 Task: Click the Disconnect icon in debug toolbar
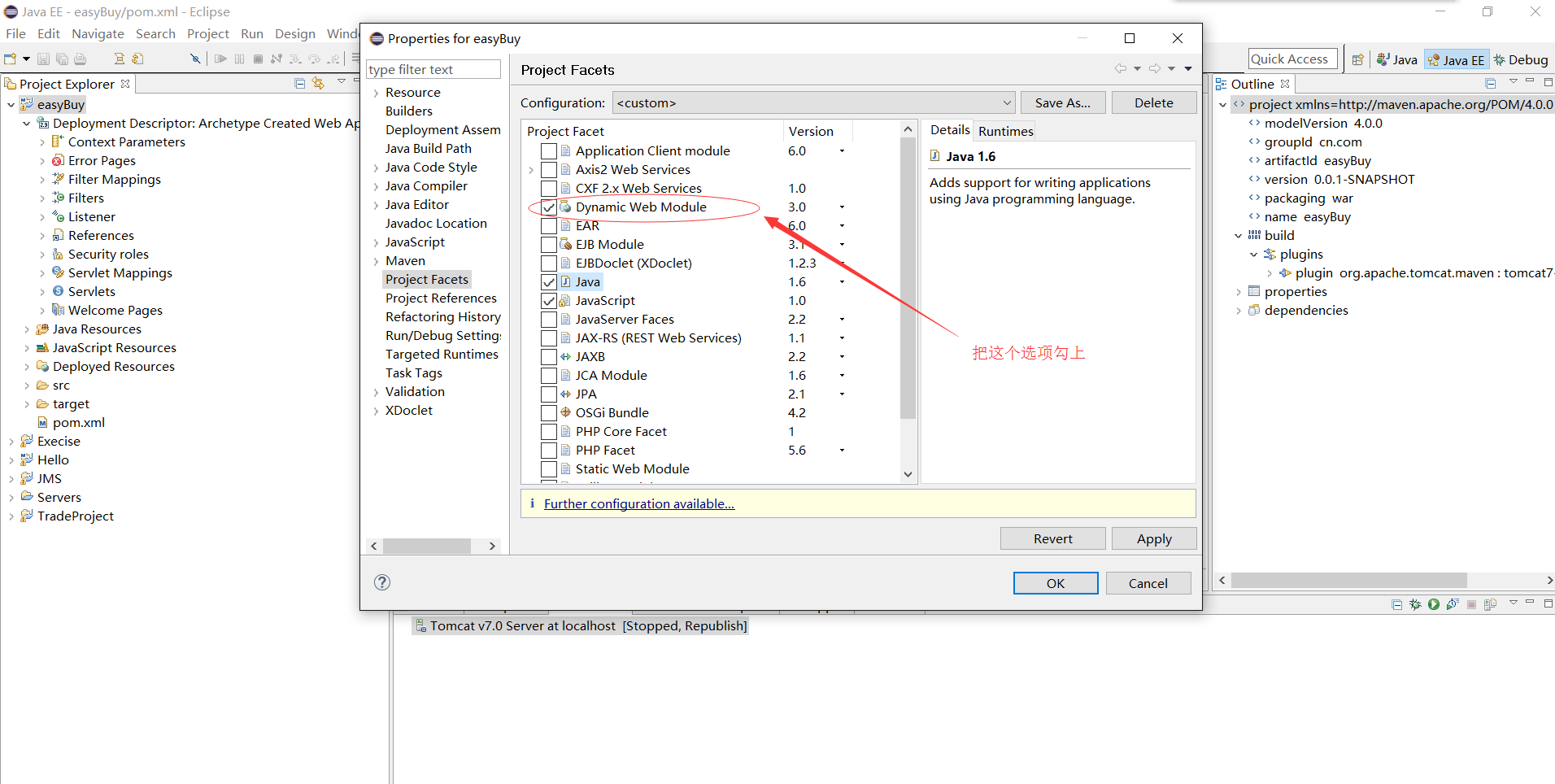[x=277, y=59]
